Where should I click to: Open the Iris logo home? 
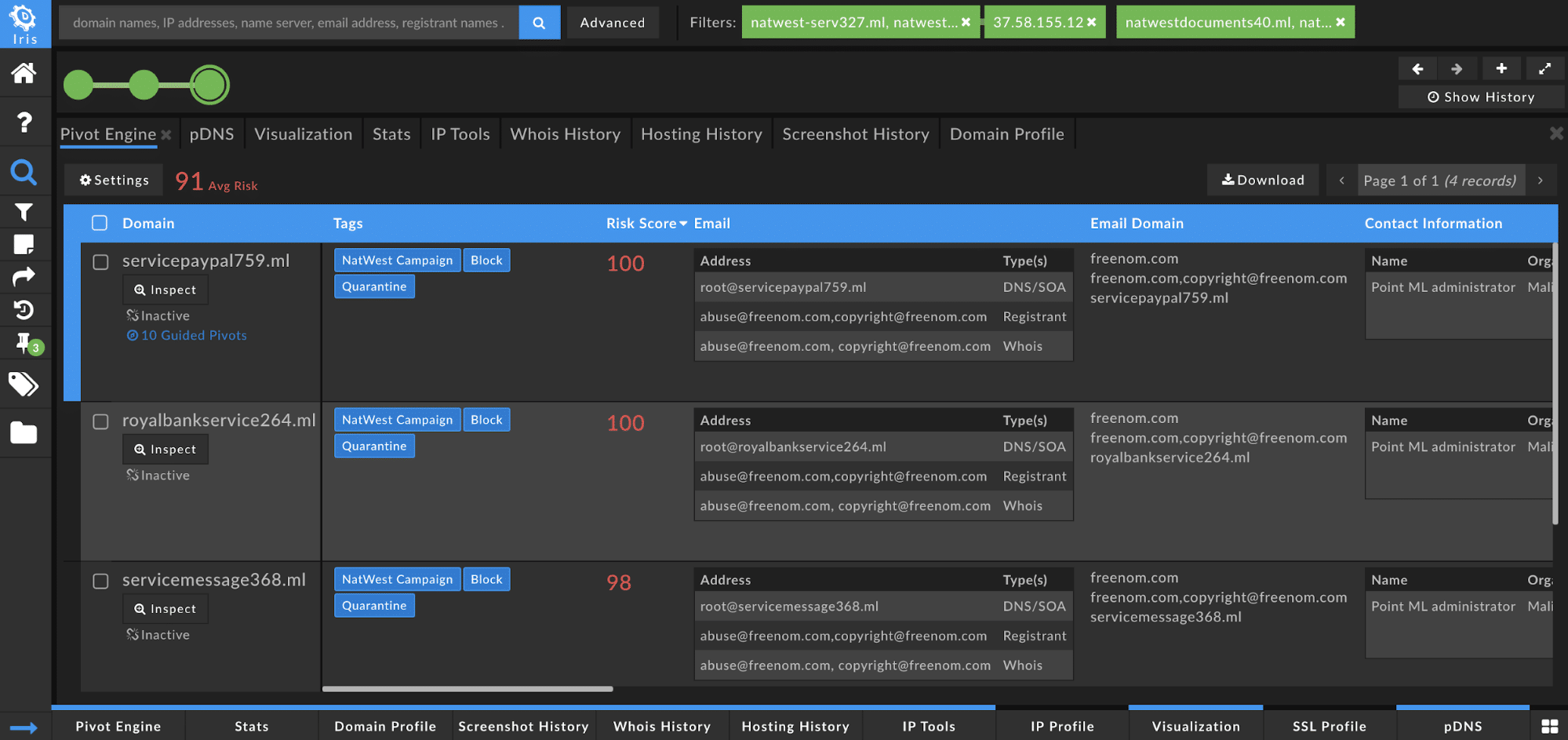coord(25,24)
